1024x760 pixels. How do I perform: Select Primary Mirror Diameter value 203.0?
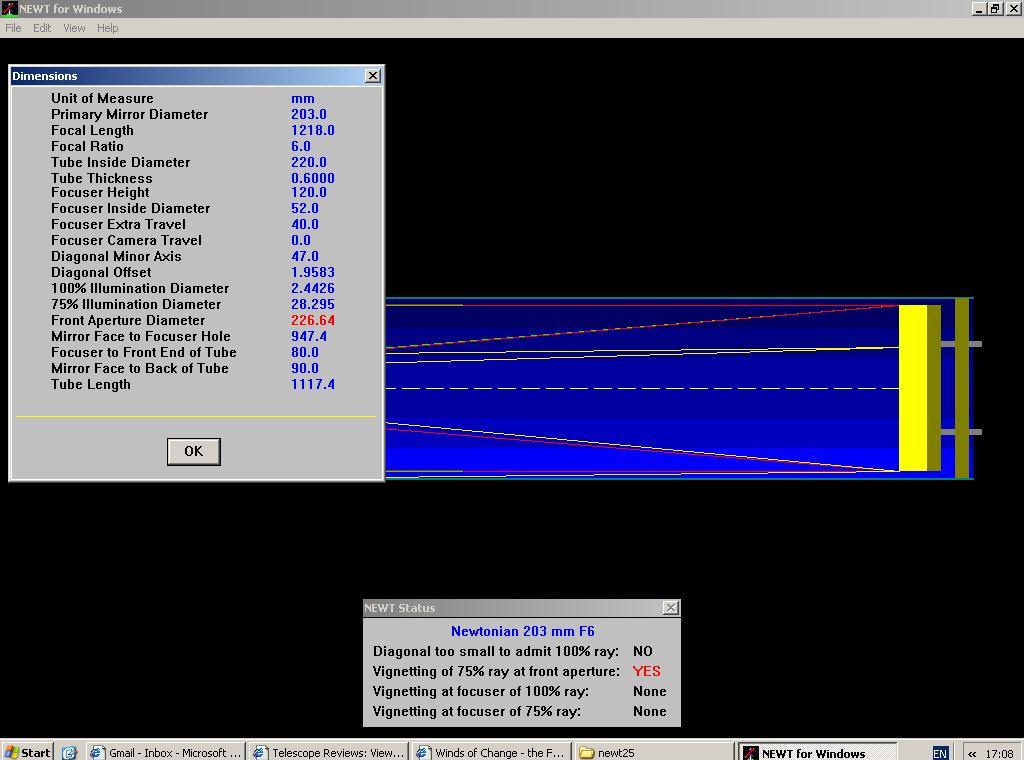coord(309,114)
